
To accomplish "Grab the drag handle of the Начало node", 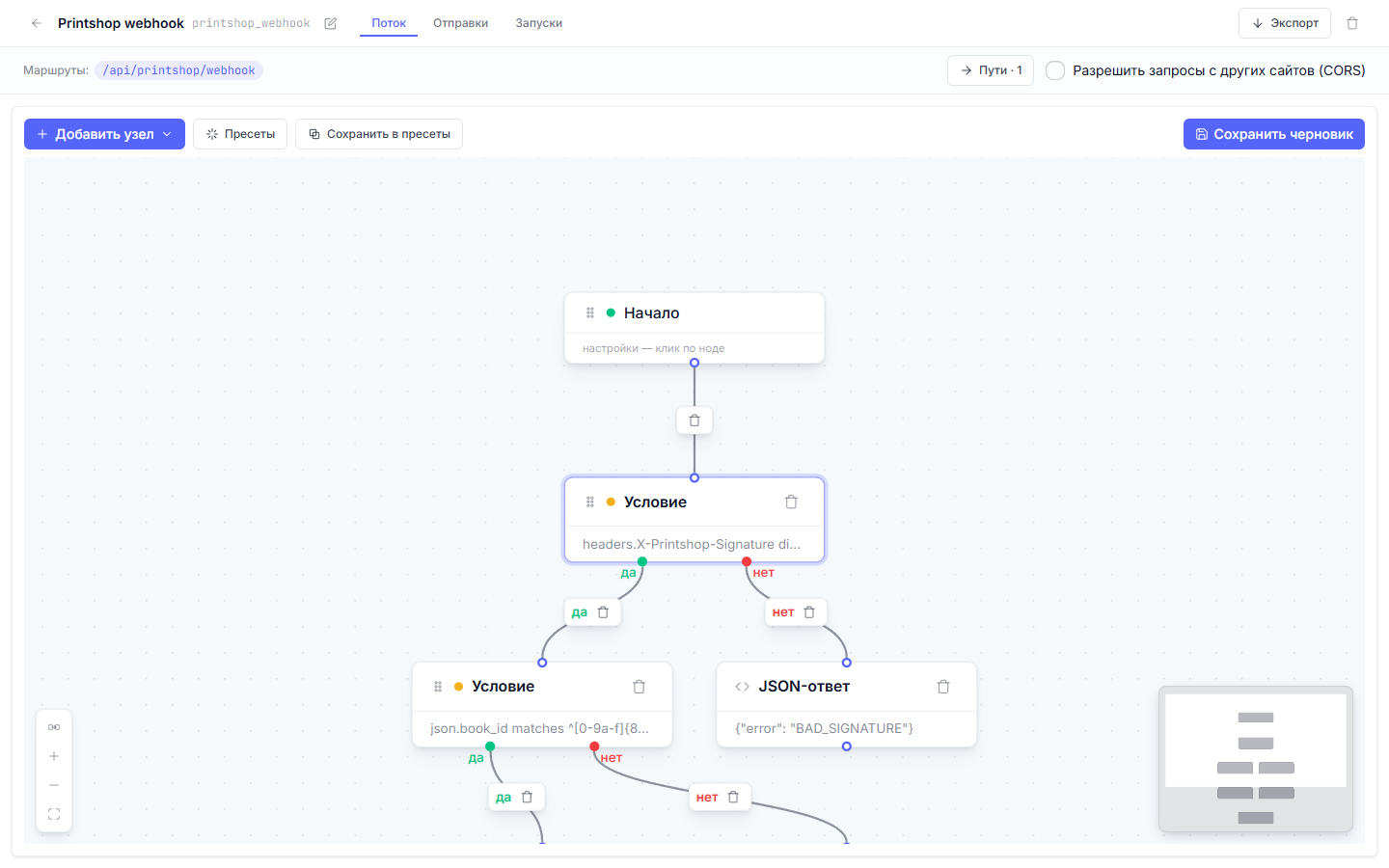I will point(590,313).
